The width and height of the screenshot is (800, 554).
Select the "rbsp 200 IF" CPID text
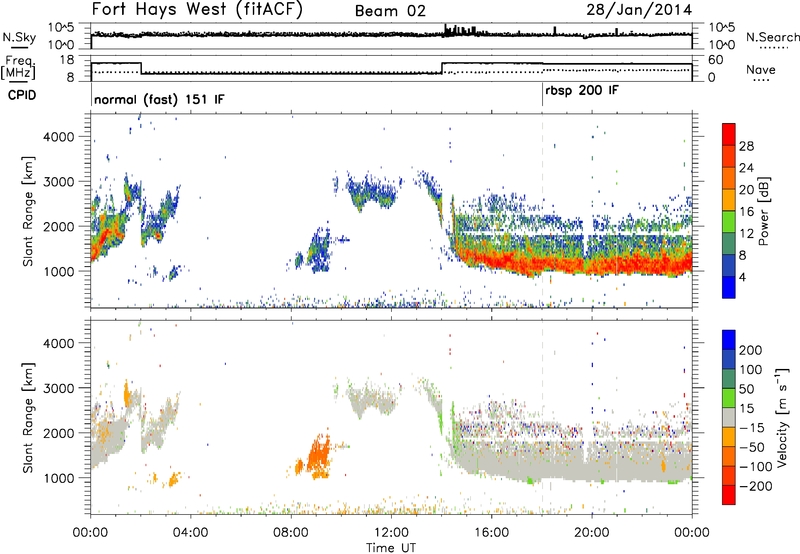coord(582,91)
